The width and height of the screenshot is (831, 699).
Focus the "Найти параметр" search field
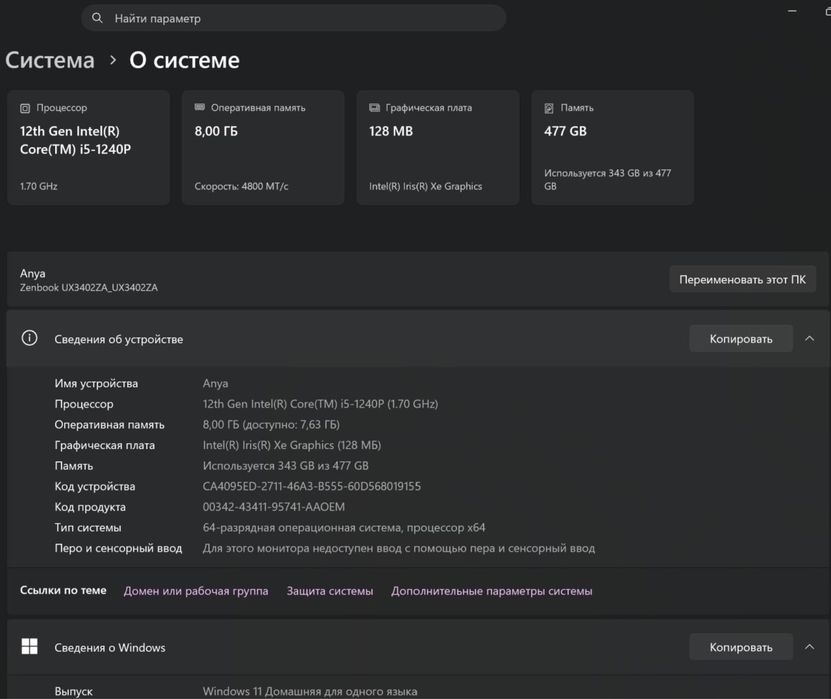pyautogui.click(x=294, y=18)
